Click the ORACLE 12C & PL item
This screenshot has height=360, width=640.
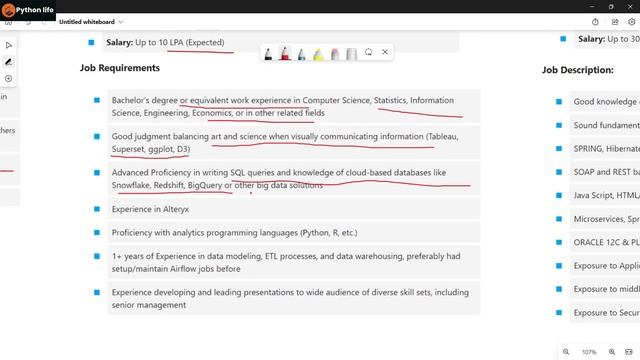pos(607,242)
